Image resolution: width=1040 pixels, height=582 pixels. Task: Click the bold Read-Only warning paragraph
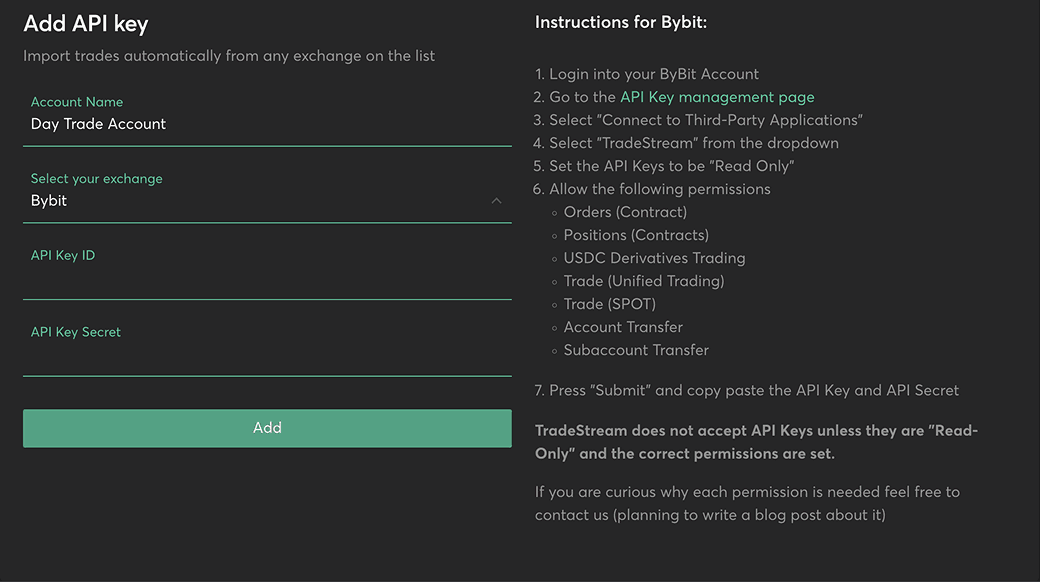(x=756, y=442)
